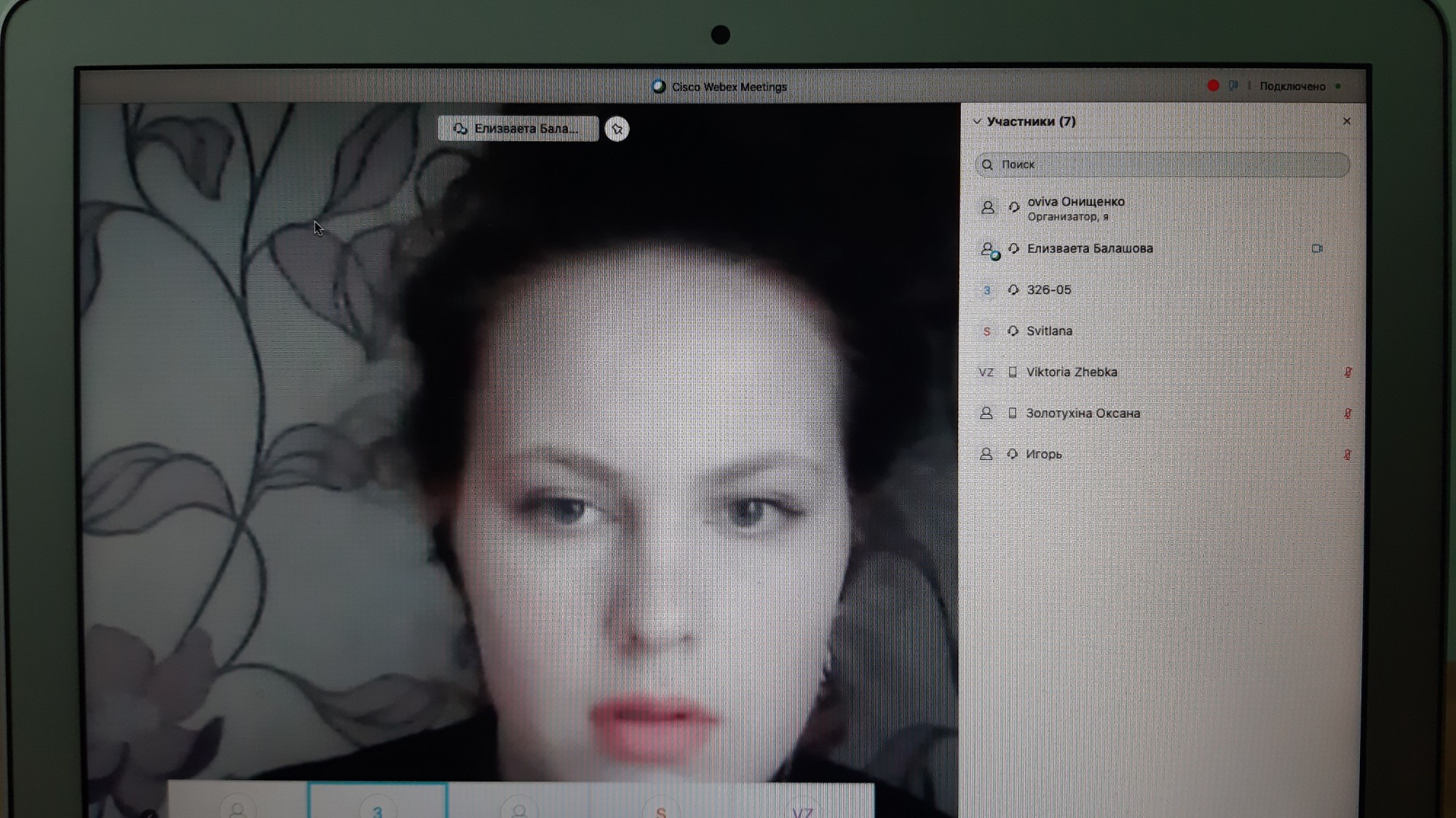Select the highlighted "3" thumbnail in video strip
Image resolution: width=1456 pixels, height=818 pixels.
[x=377, y=801]
